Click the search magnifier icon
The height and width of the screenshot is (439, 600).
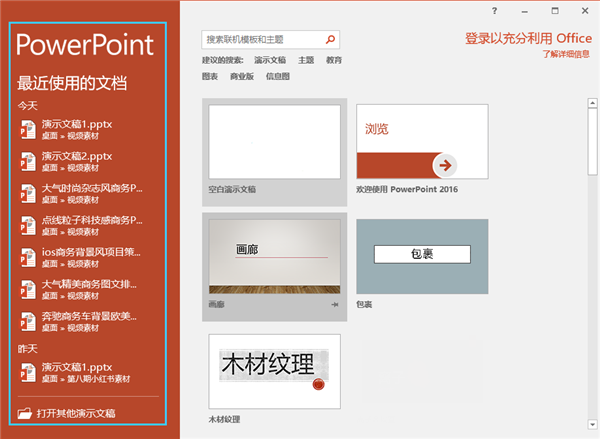pyautogui.click(x=330, y=39)
